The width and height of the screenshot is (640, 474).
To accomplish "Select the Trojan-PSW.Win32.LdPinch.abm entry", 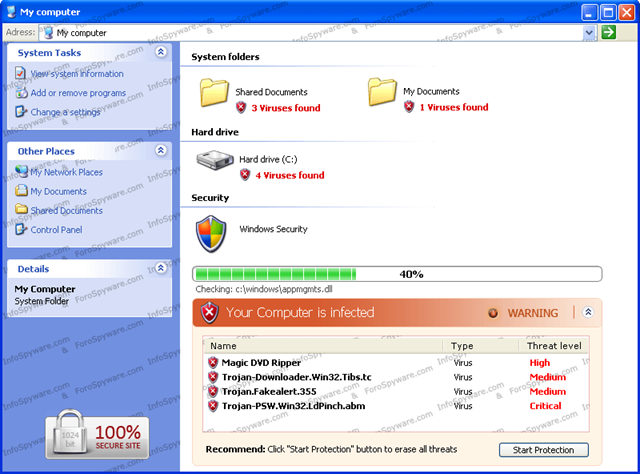I will (x=293, y=406).
